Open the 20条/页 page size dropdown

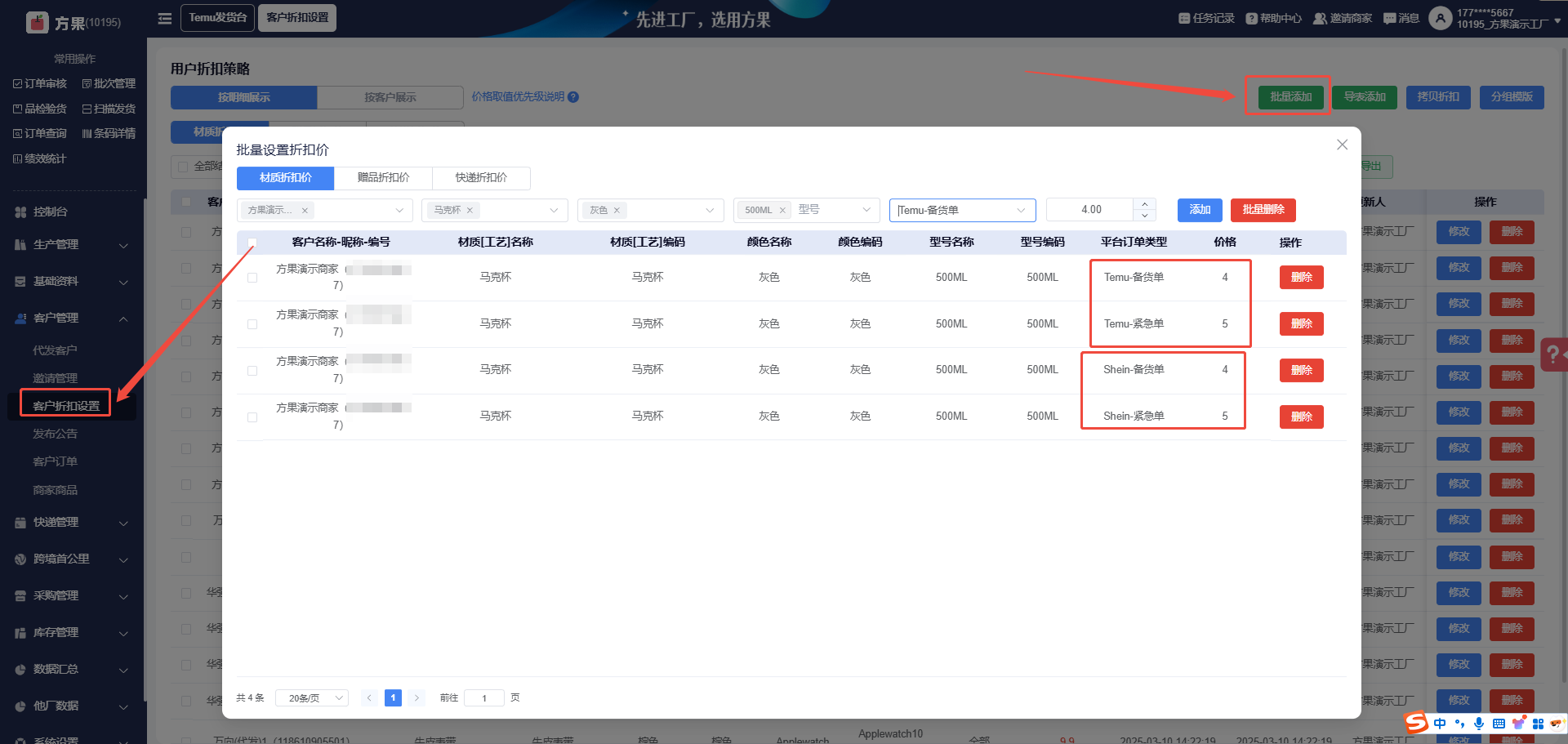pyautogui.click(x=312, y=698)
